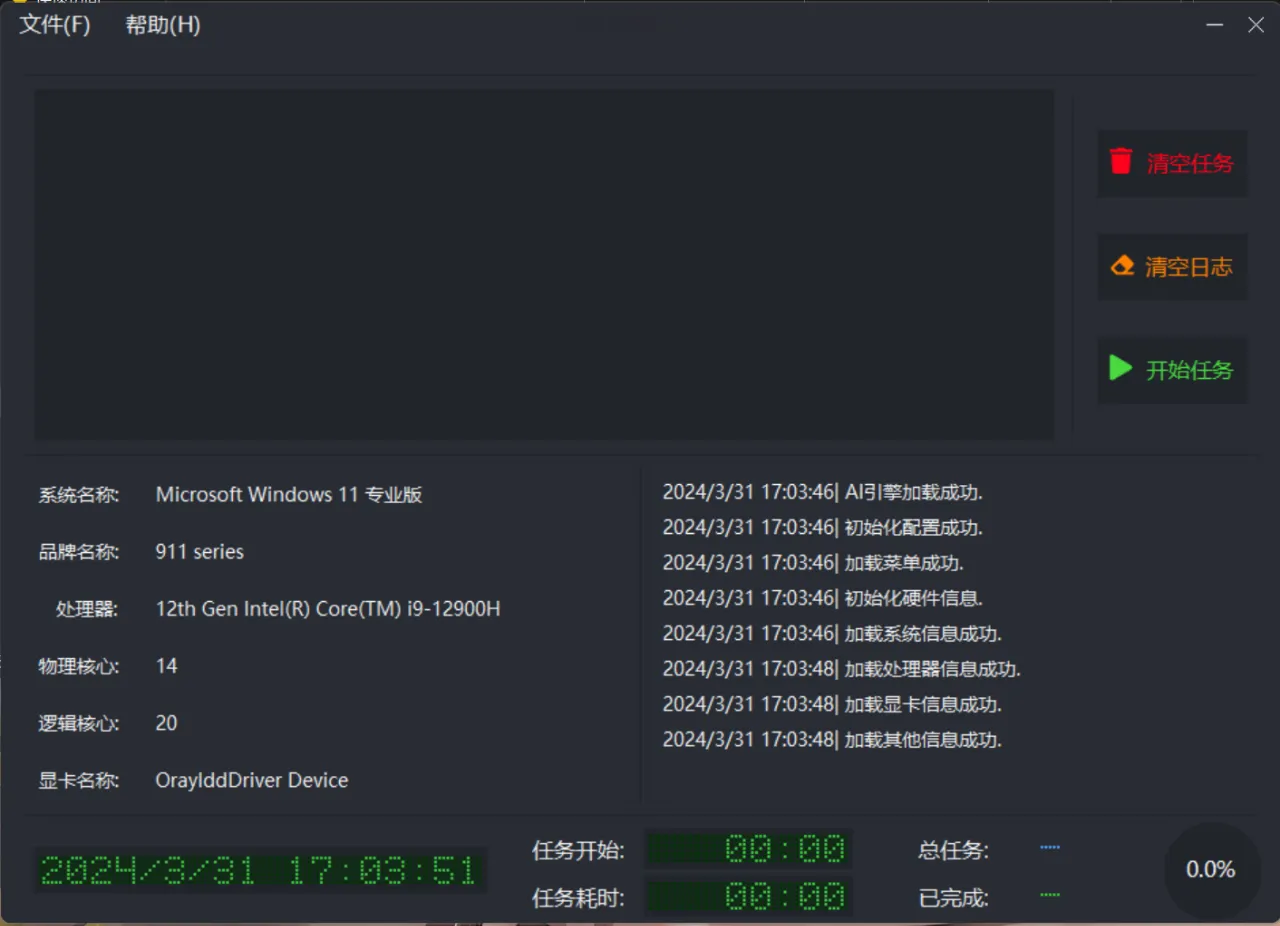Click the green dashes completed value
The image size is (1280, 926).
click(x=1050, y=894)
